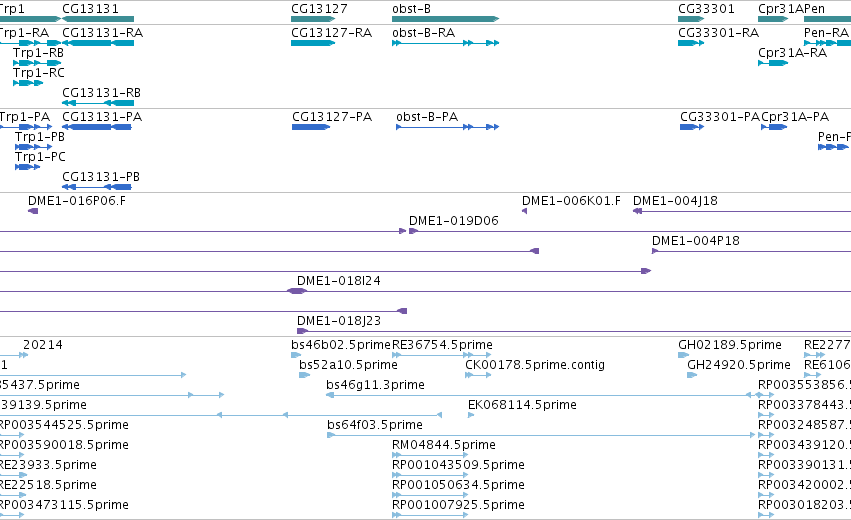Select the GH02189.5prime EST label
Viewport: 851px width, 520px height.
coord(730,345)
